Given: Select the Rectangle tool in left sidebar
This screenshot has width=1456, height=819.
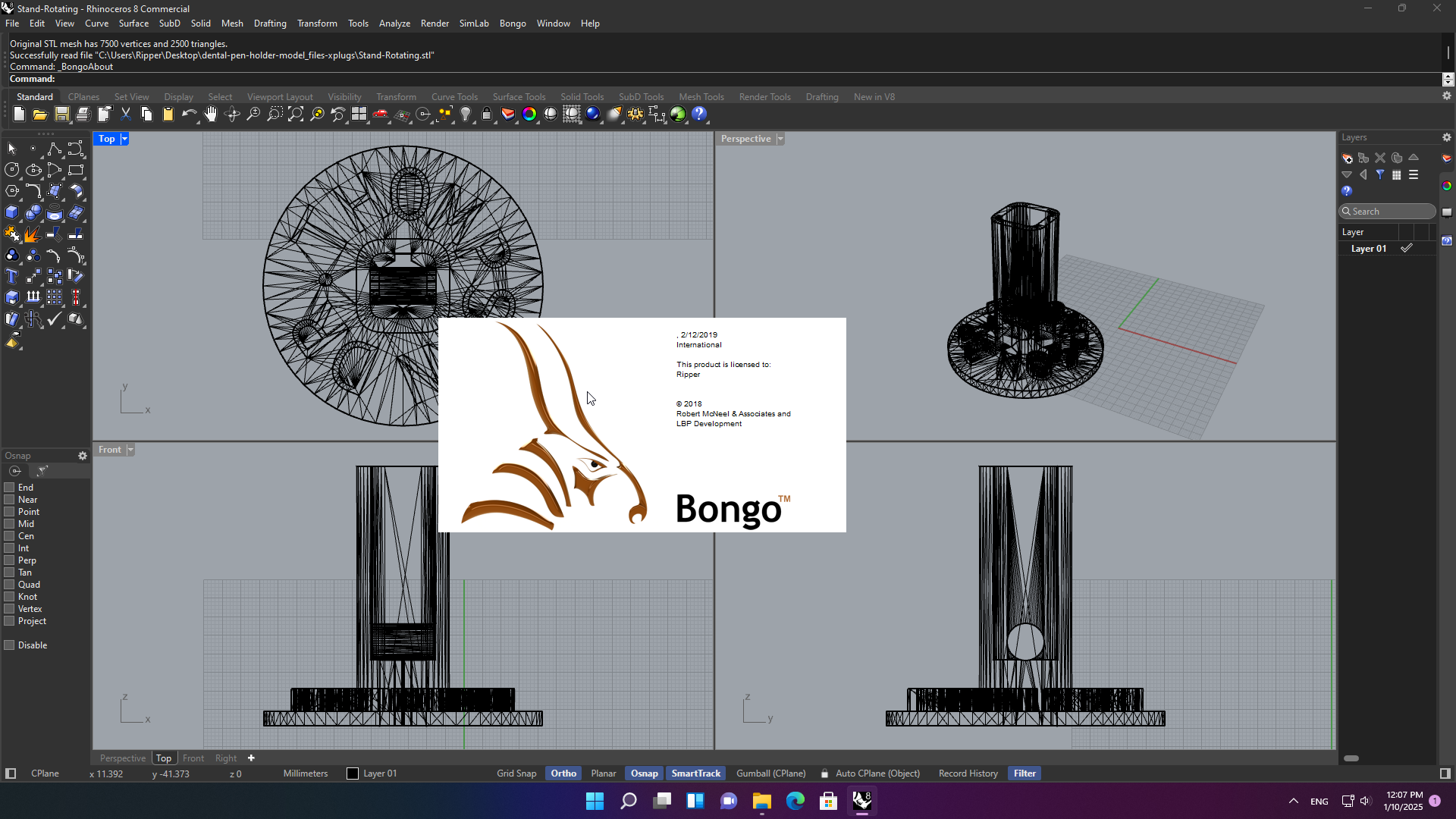Looking at the screenshot, I should coord(76,170).
